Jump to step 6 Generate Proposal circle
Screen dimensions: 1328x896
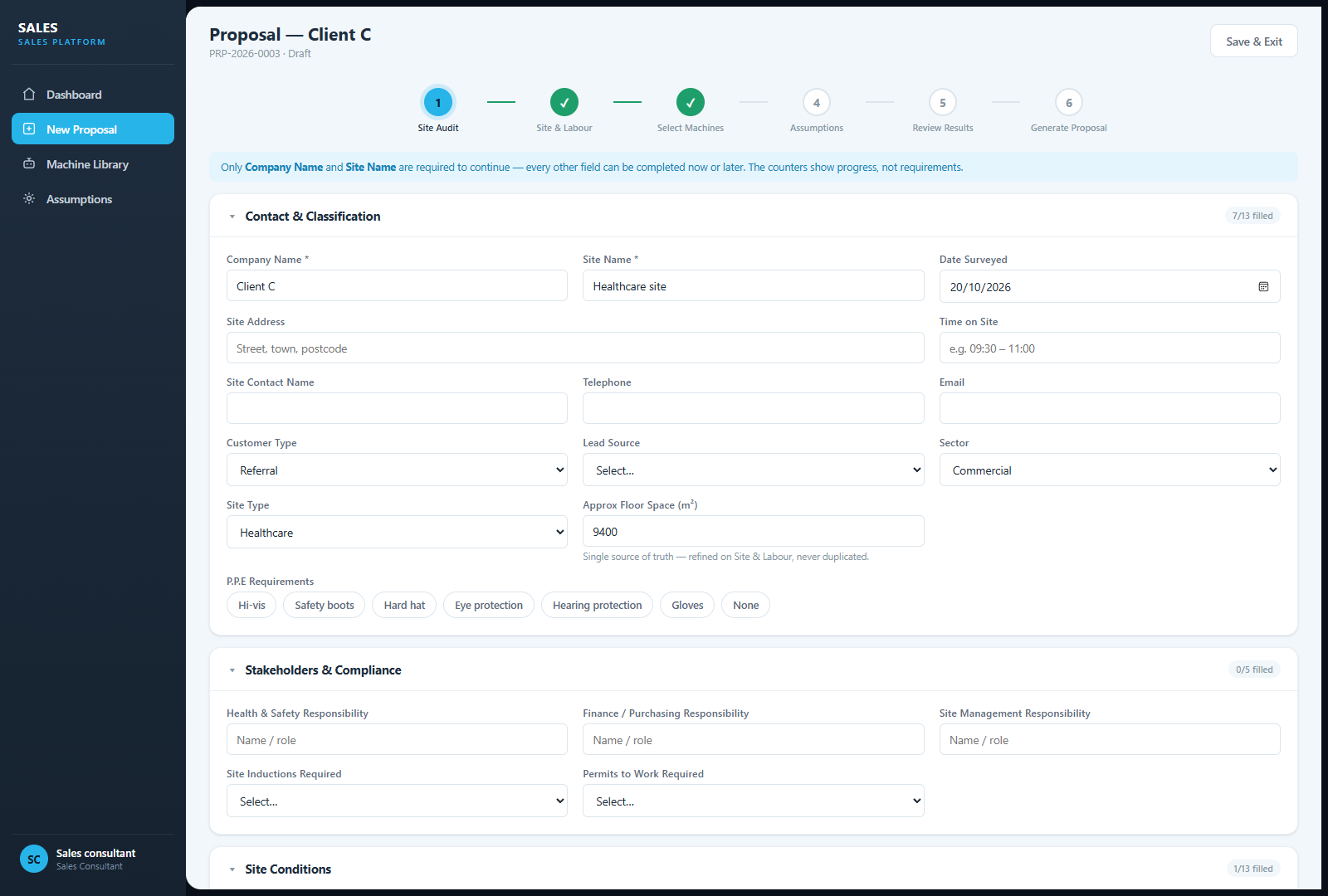click(x=1069, y=103)
